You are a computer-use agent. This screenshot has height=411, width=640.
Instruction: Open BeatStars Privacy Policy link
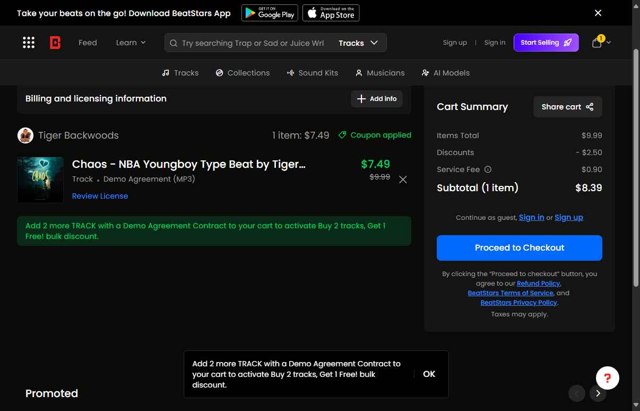coord(518,302)
